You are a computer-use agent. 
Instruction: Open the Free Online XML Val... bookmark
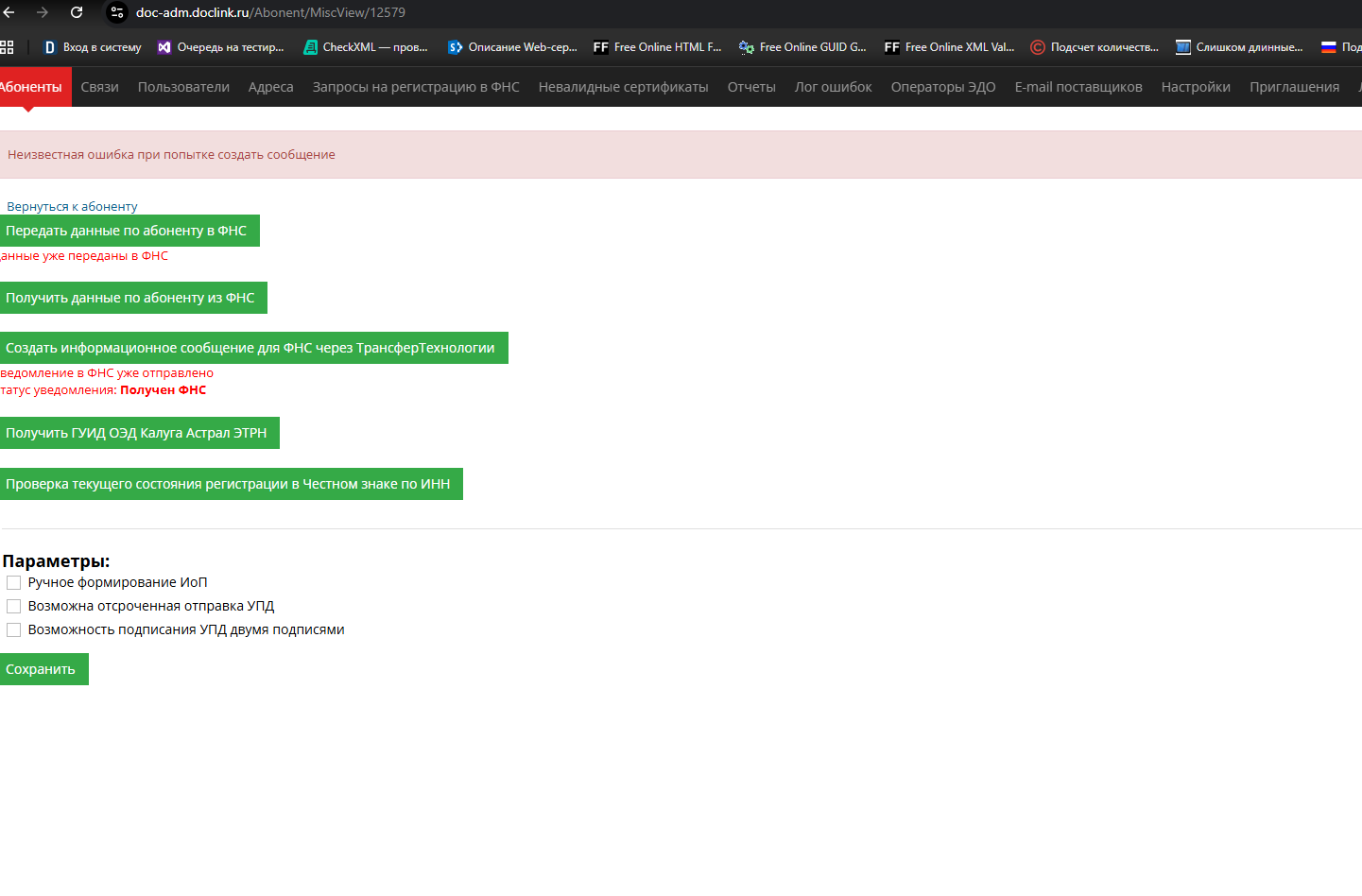click(949, 47)
